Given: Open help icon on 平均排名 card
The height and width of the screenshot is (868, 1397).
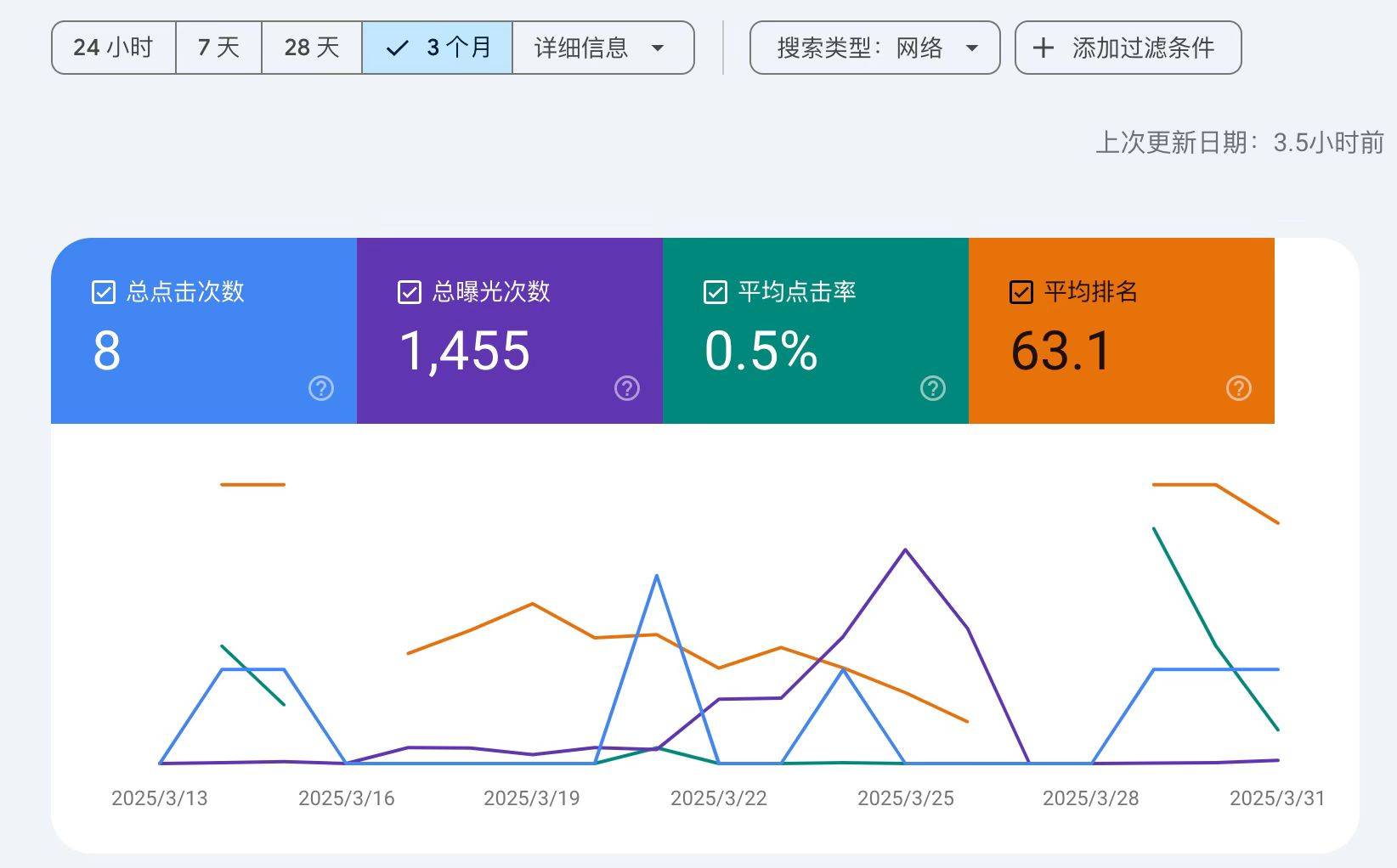Looking at the screenshot, I should pos(1239,388).
